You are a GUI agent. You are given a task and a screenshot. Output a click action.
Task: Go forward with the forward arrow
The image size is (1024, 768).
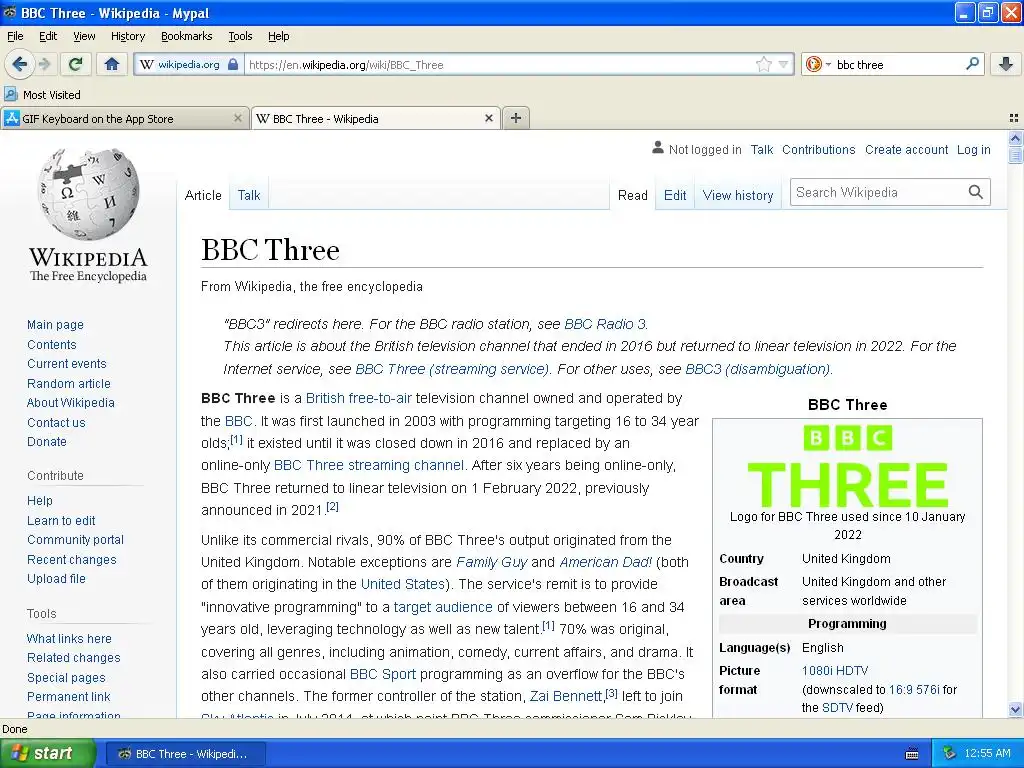pos(44,64)
